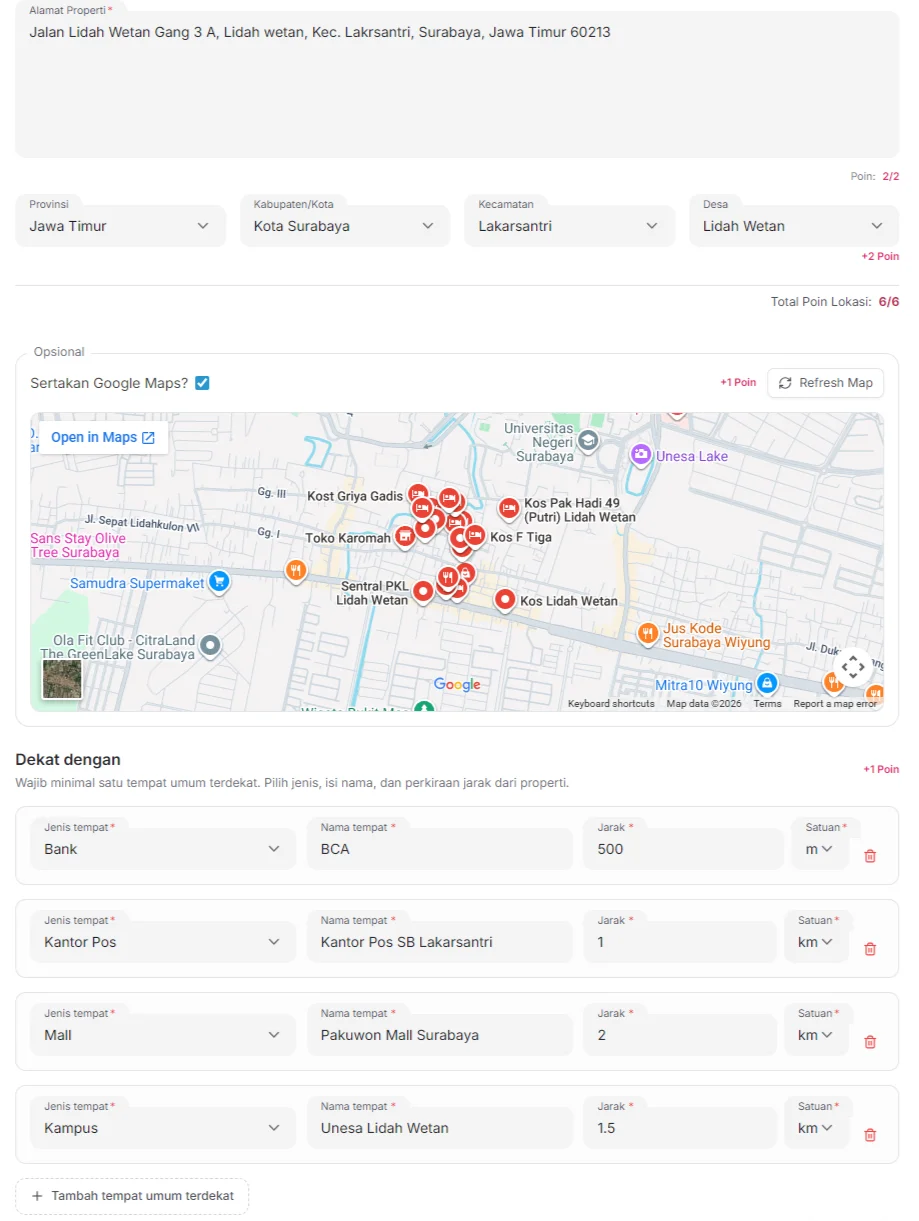Click Kos Lidah Wetan red map pin
The height and width of the screenshot is (1221, 919).
tap(505, 600)
